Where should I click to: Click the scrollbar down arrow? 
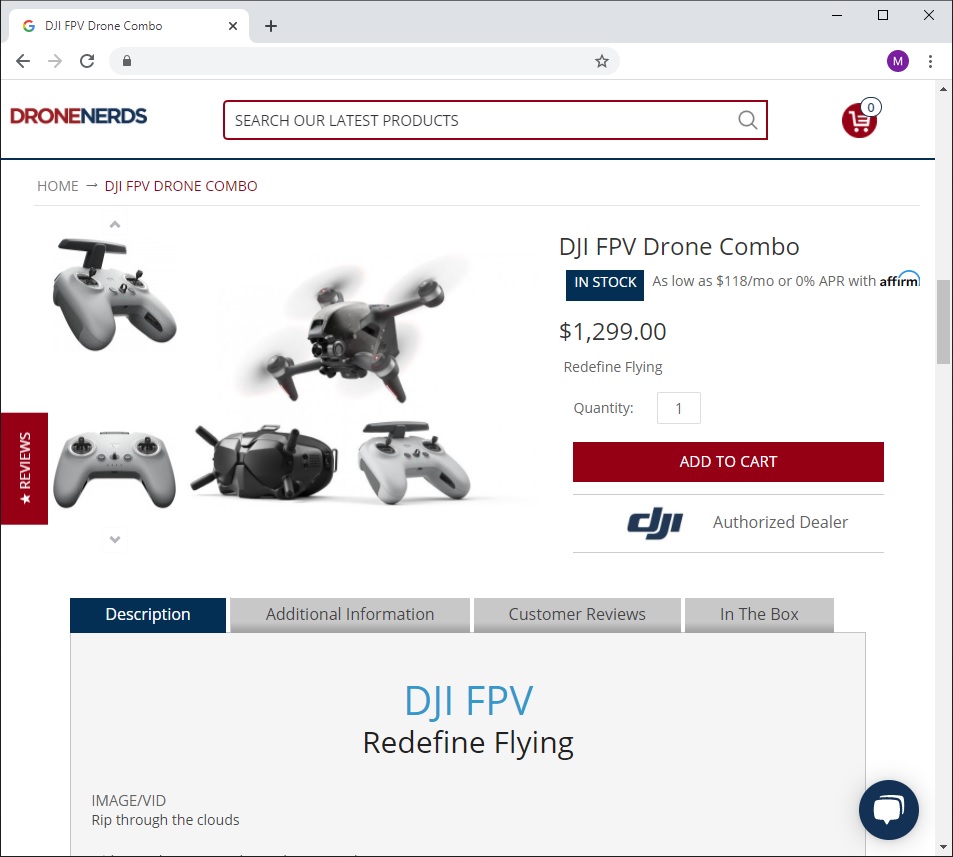(x=943, y=847)
